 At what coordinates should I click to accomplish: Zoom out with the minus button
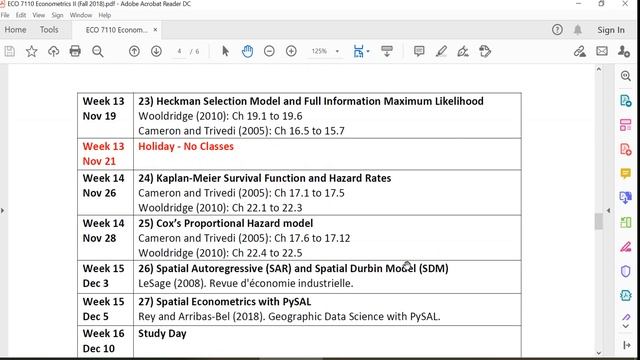tap(269, 51)
